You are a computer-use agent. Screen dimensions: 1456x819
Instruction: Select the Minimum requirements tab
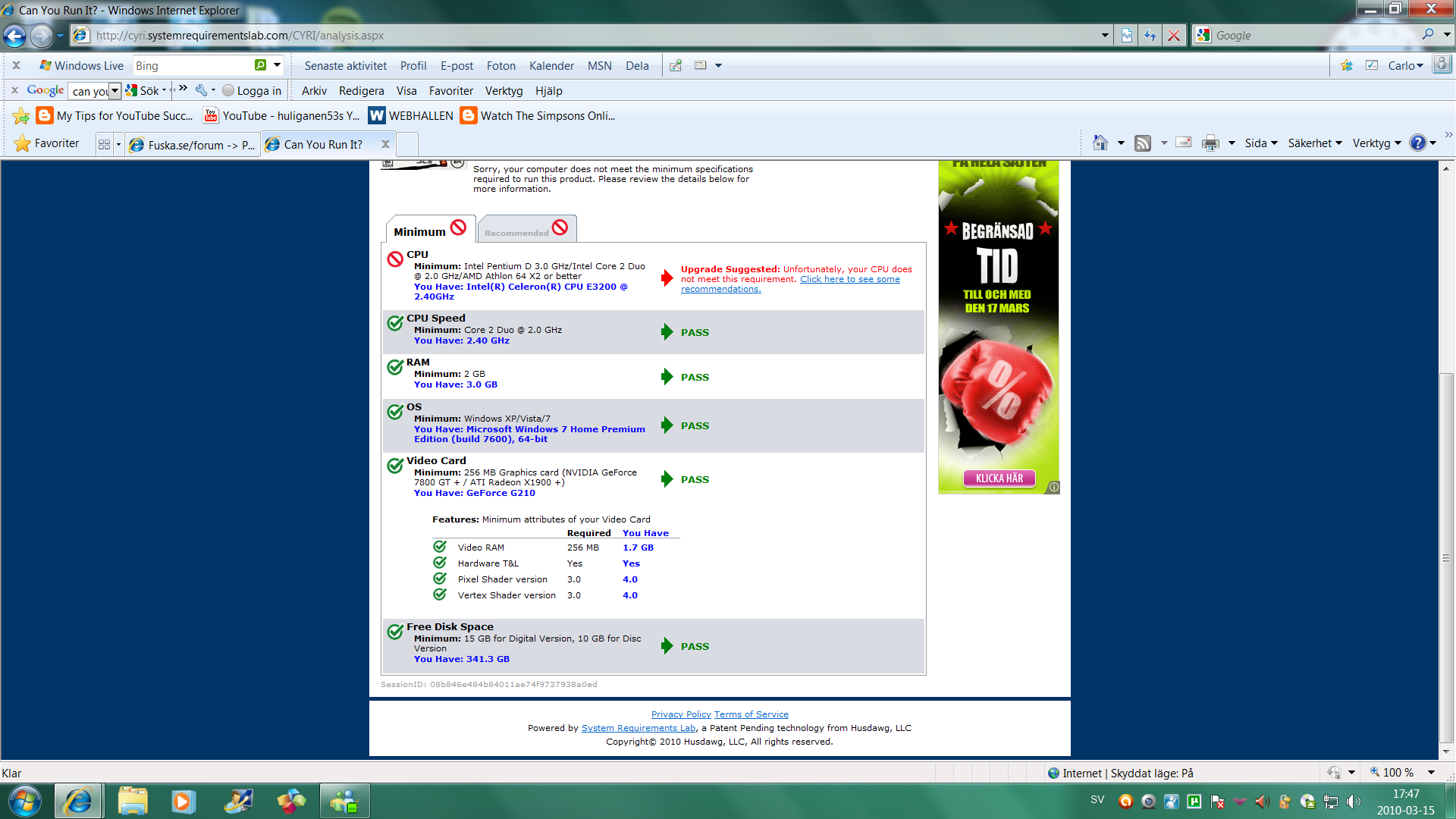click(430, 229)
